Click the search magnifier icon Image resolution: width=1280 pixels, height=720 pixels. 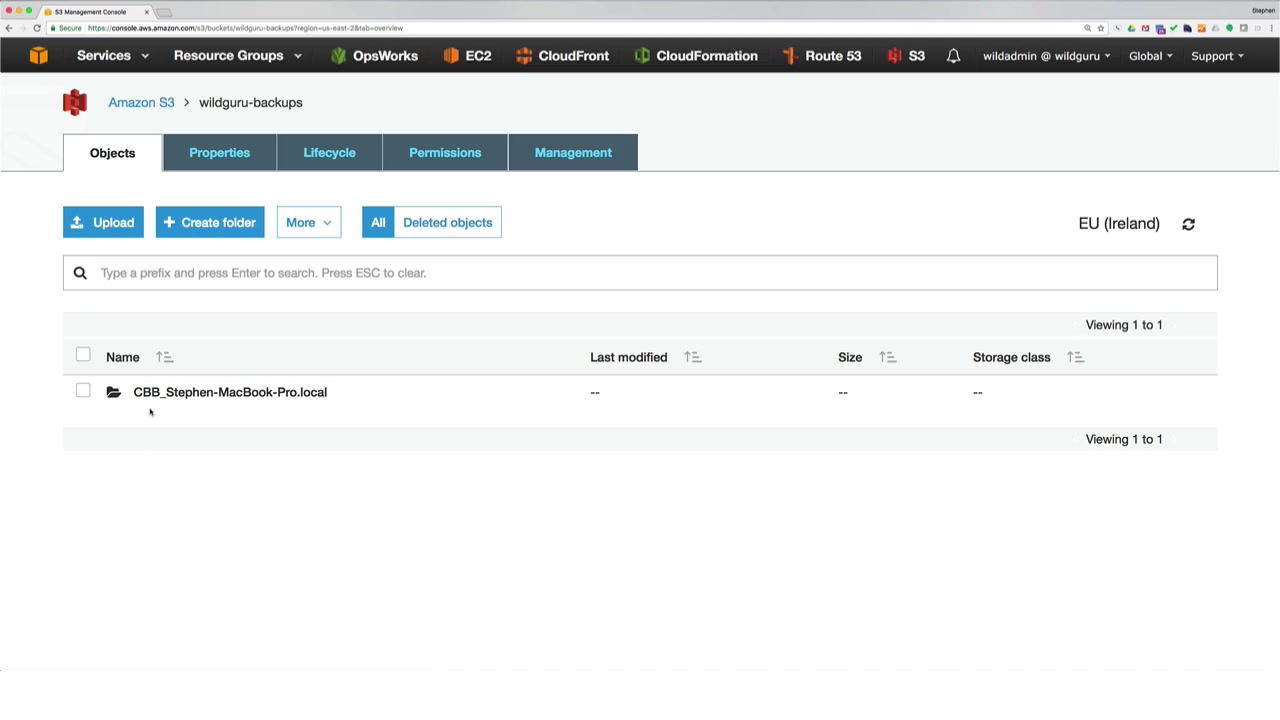click(80, 273)
